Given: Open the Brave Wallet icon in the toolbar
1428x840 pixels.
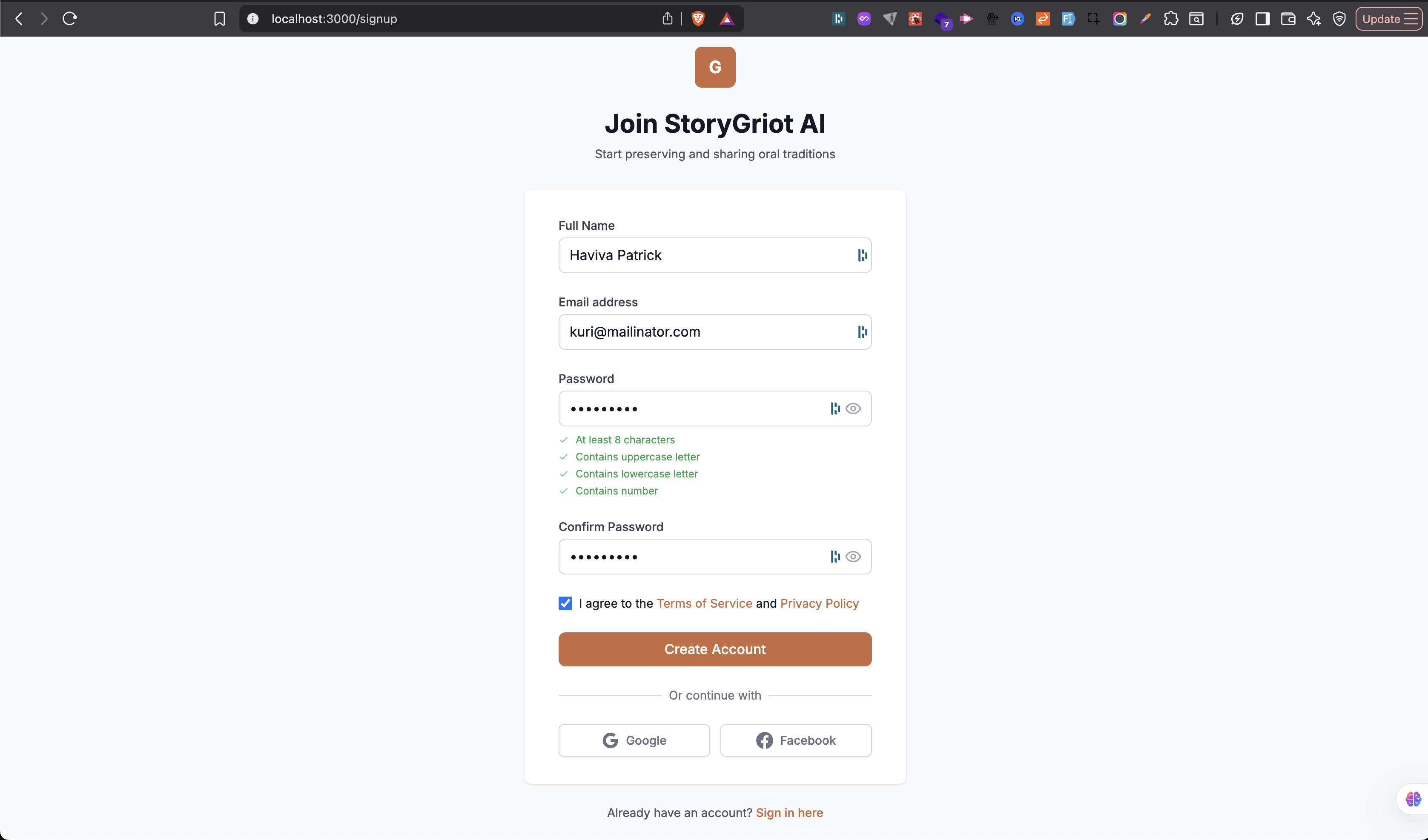Looking at the screenshot, I should pyautogui.click(x=1288, y=19).
